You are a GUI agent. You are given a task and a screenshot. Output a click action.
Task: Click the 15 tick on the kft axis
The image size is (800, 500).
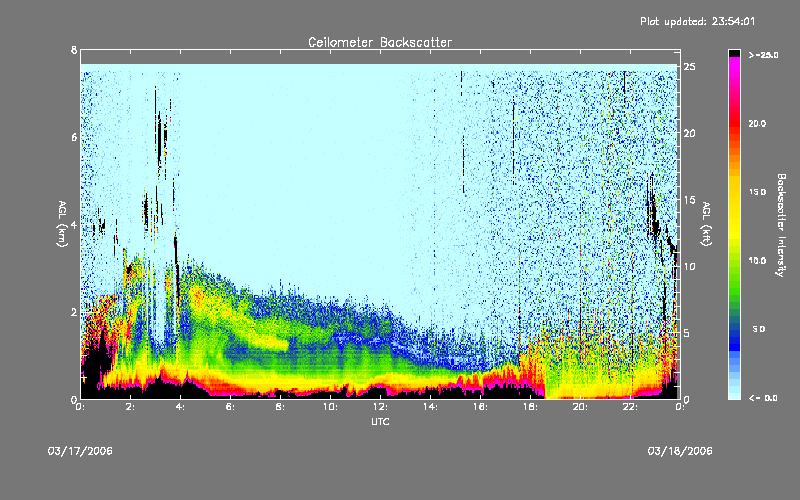(x=689, y=200)
